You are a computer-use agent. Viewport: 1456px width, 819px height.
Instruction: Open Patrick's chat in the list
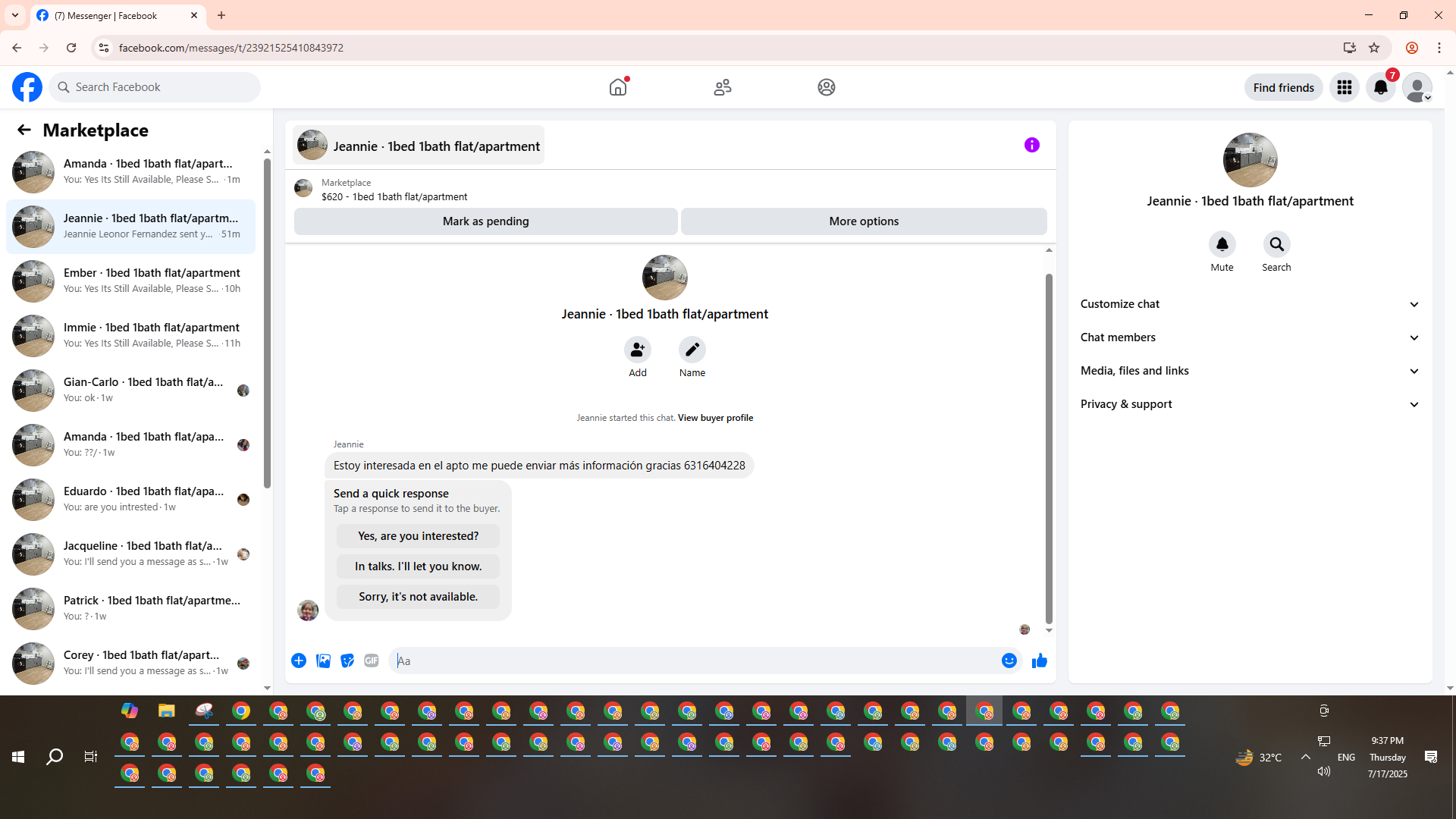130,608
